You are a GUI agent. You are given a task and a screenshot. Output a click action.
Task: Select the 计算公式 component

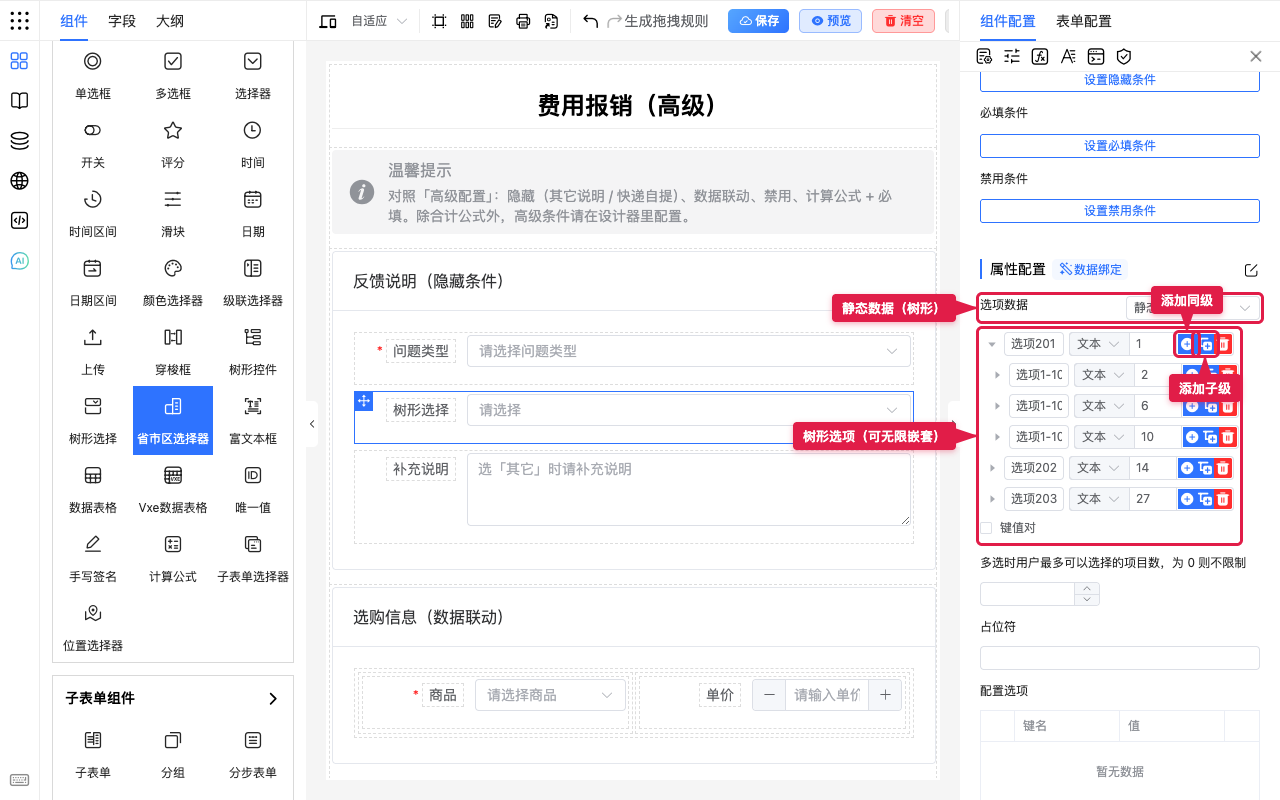(173, 558)
